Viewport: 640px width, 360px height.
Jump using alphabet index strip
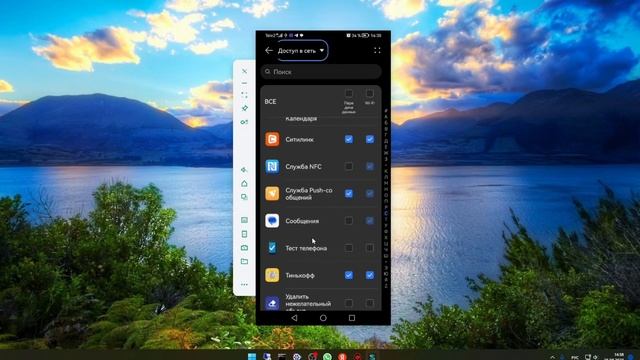[386, 198]
